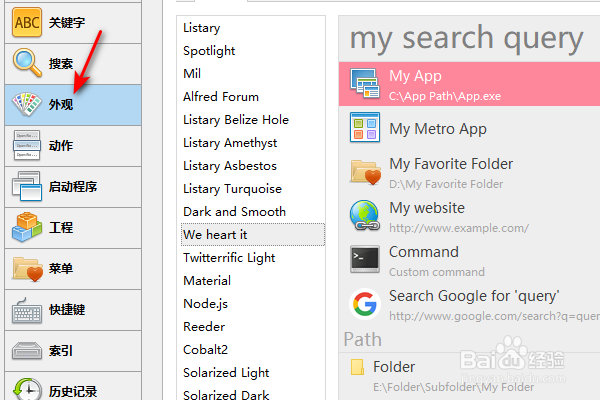Switch to 快捷键 settings tab
The height and width of the screenshot is (400, 600).
[x=73, y=310]
